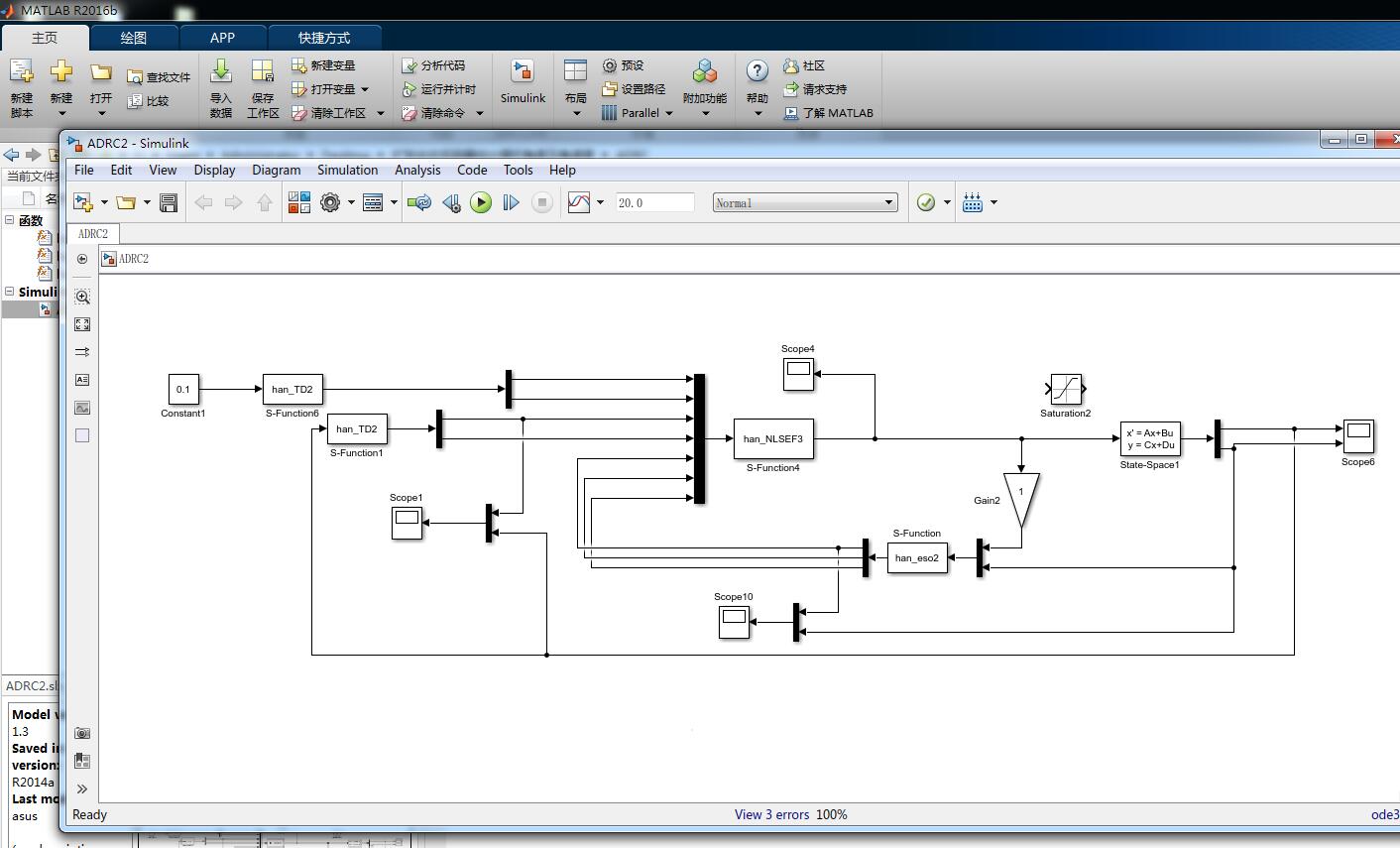The image size is (1400, 848).
Task: Click the Simulink button in MATLAB ribbon
Action: (x=523, y=82)
